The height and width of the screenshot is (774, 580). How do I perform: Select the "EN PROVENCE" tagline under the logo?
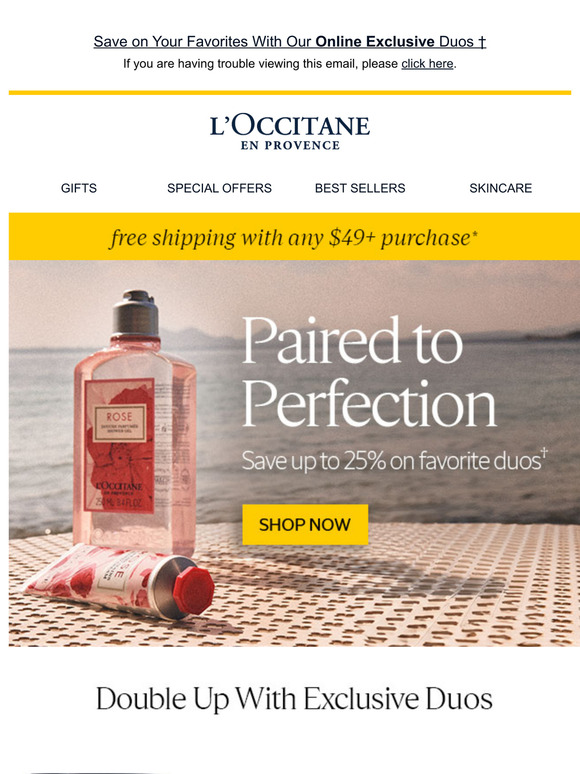290,146
